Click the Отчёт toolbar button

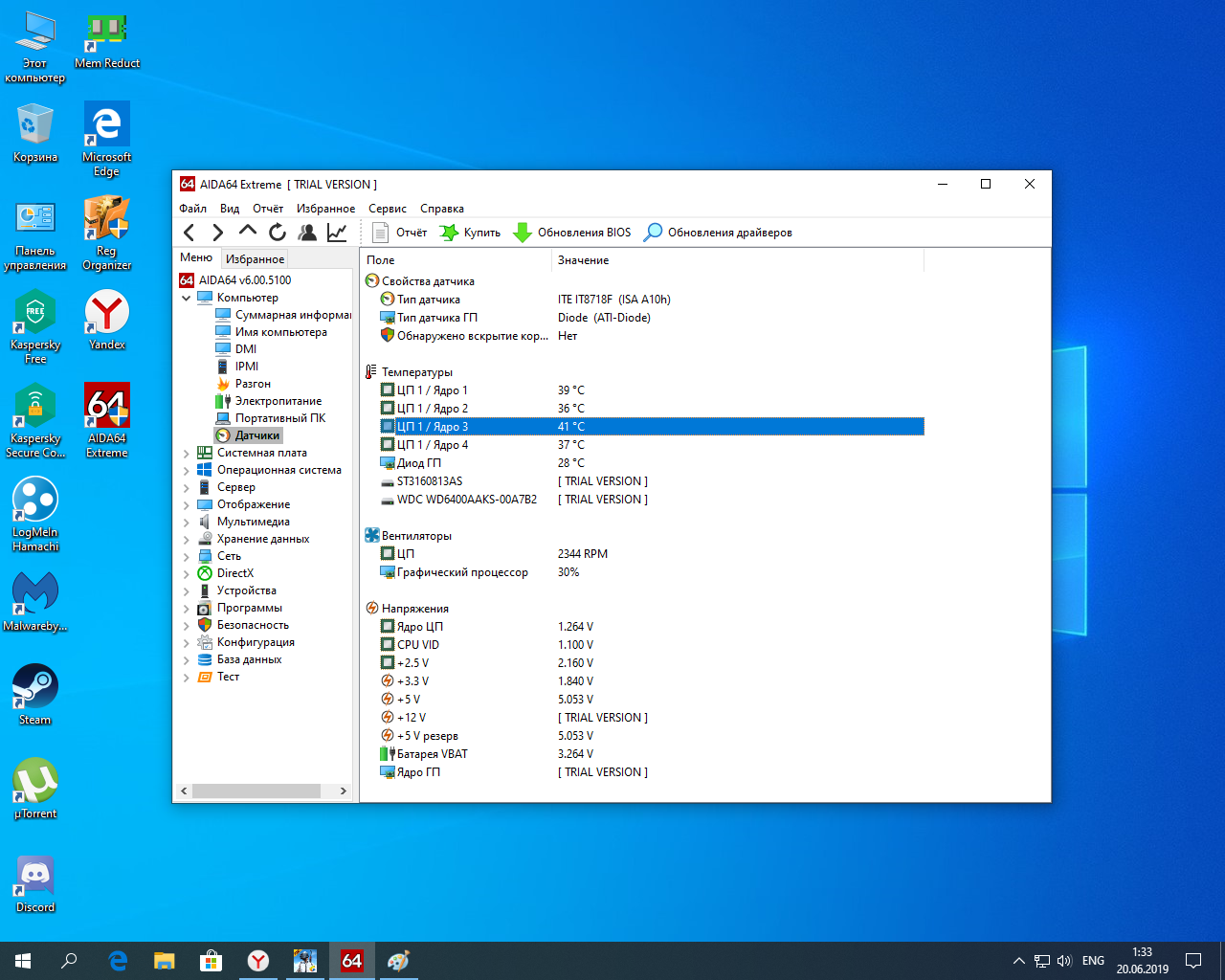[399, 233]
